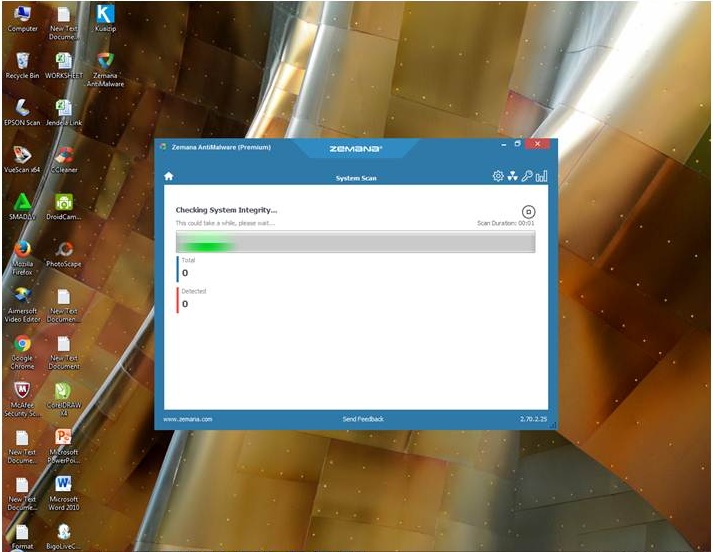713x552 pixels.
Task: Select the Mozilla Firefox desktop icon
Action: tap(22, 258)
